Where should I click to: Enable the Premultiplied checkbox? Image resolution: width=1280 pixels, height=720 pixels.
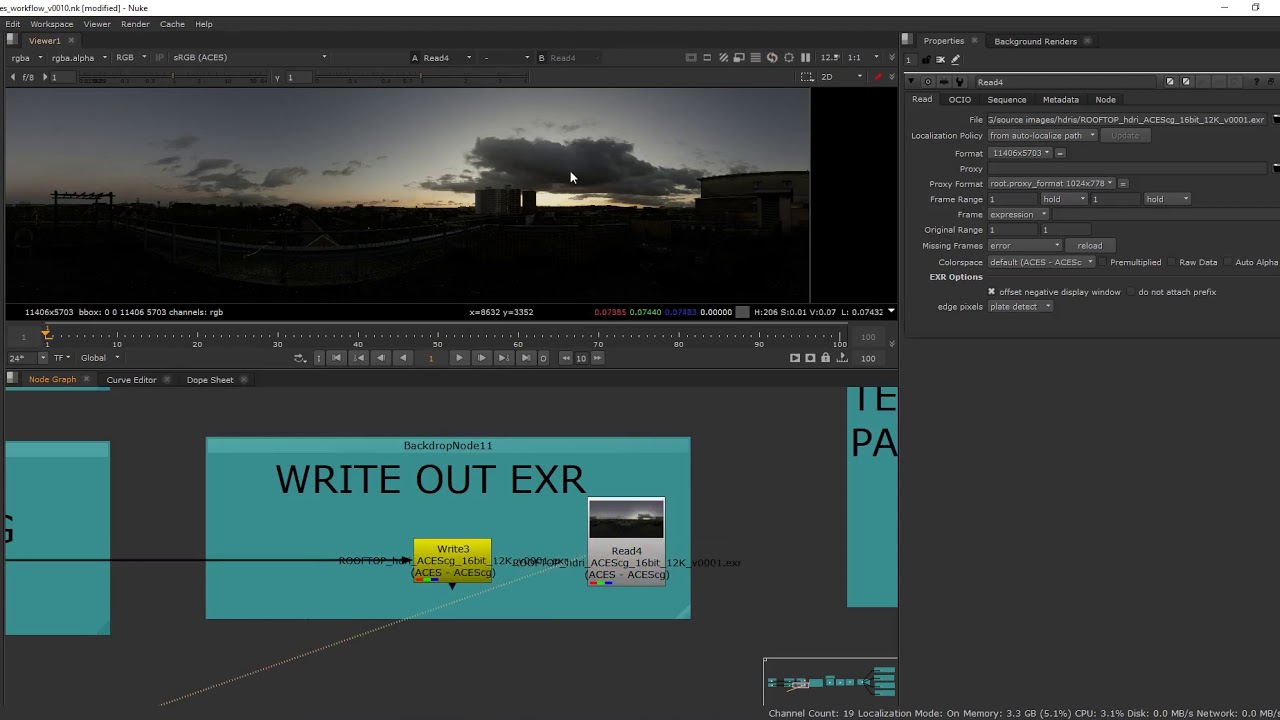(1102, 262)
